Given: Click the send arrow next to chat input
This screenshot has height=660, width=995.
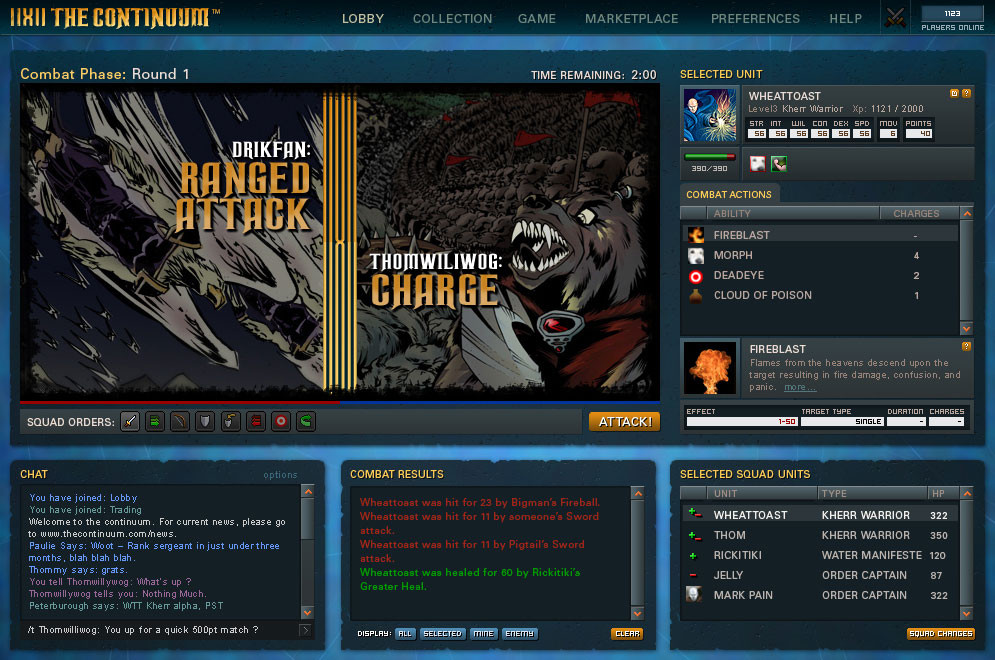Looking at the screenshot, I should [305, 630].
